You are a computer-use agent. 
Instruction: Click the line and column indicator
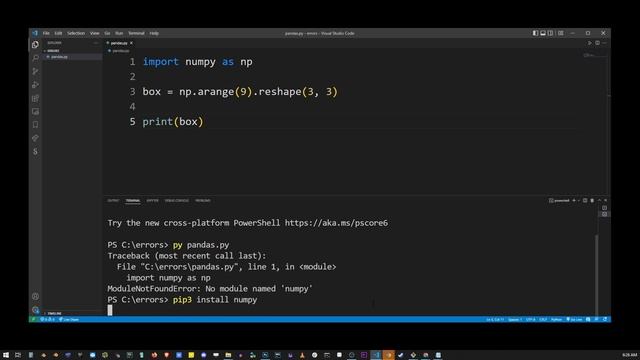tap(495, 320)
